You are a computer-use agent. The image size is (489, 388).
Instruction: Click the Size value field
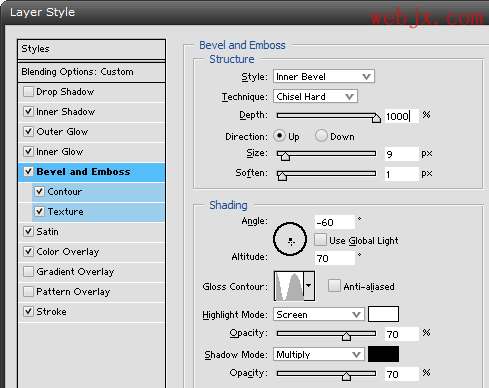(x=401, y=154)
